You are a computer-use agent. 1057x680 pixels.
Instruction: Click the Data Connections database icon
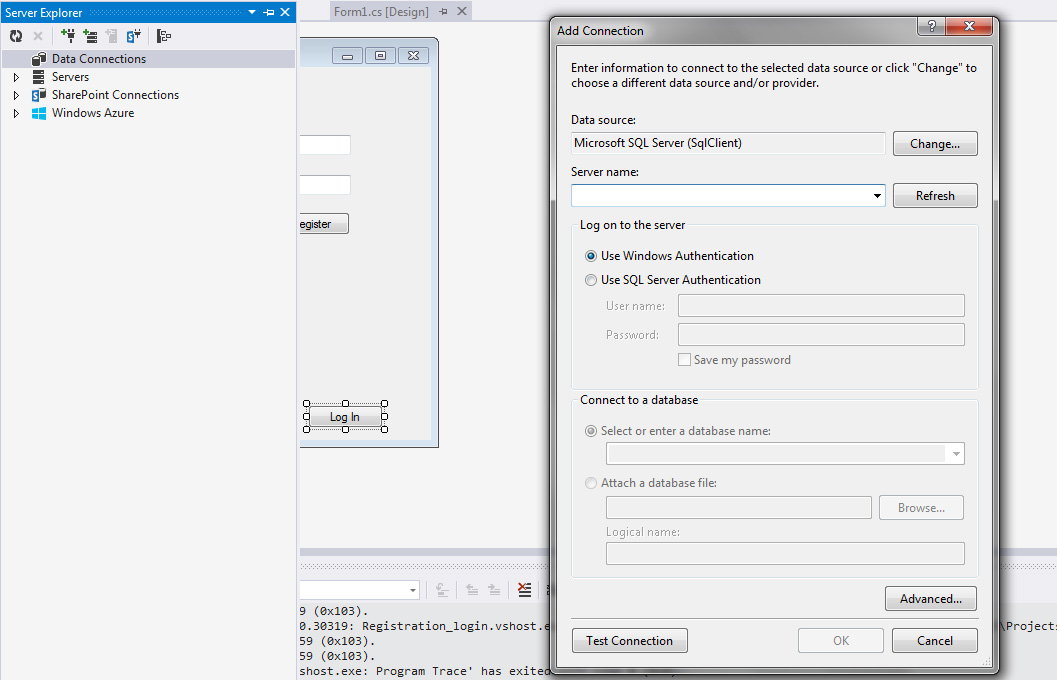(x=39, y=59)
